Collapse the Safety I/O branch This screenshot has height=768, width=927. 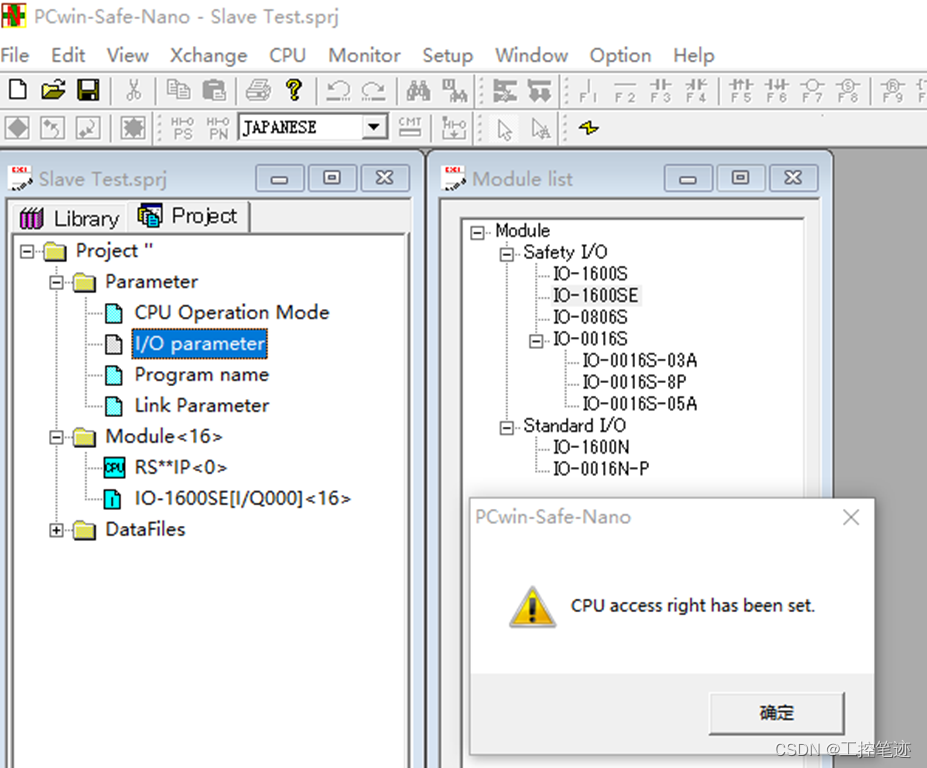click(507, 253)
